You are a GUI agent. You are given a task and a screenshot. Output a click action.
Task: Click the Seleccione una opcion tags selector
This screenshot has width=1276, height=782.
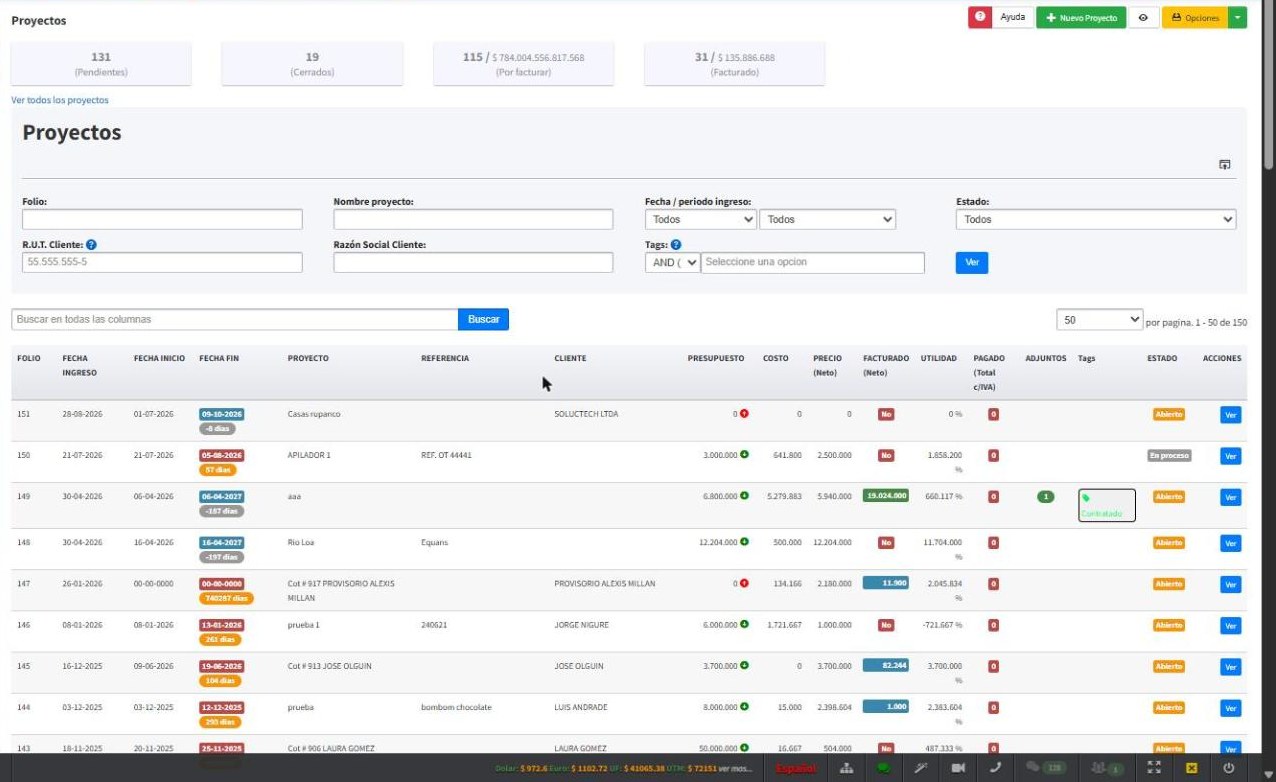812,262
